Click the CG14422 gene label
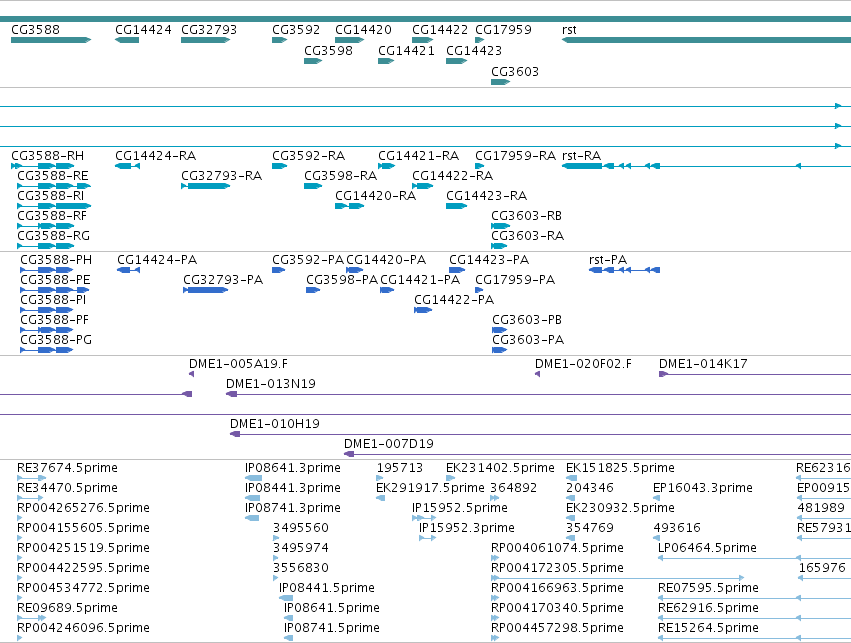This screenshot has height=643, width=851. click(440, 30)
